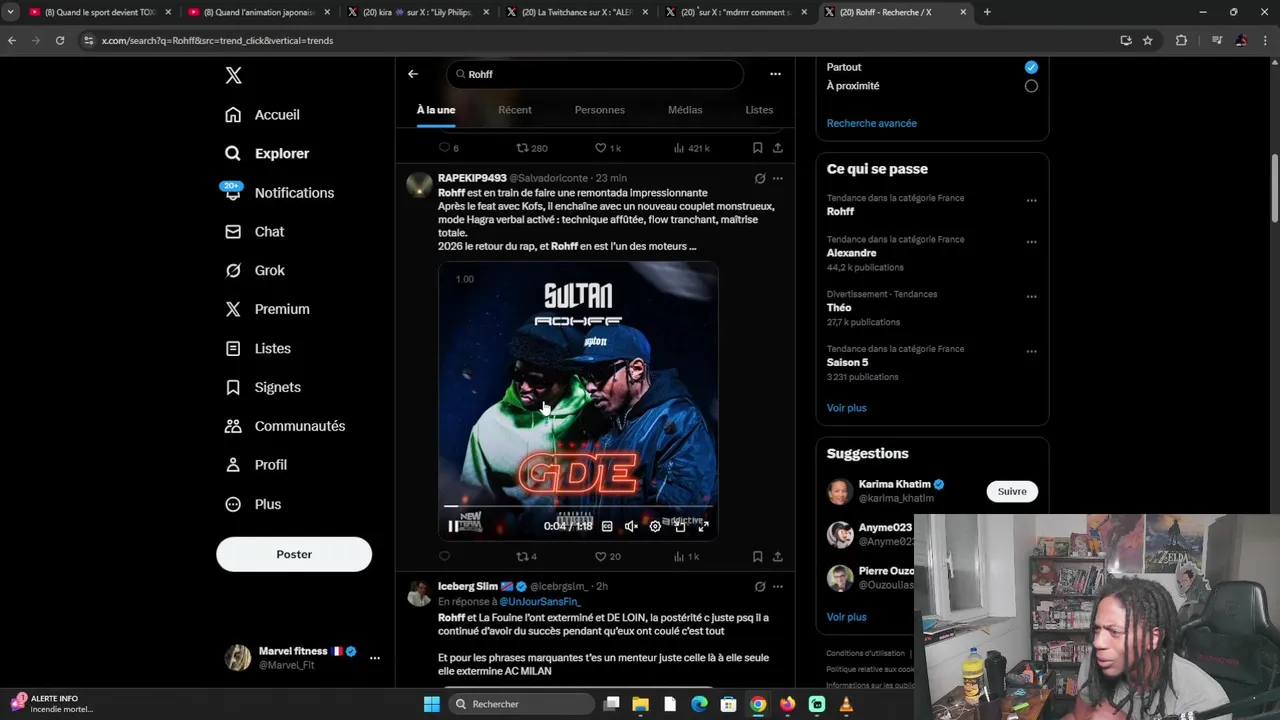Reply to the post with 6 replies
Image resolution: width=1280 pixels, height=720 pixels.
pyautogui.click(x=449, y=148)
